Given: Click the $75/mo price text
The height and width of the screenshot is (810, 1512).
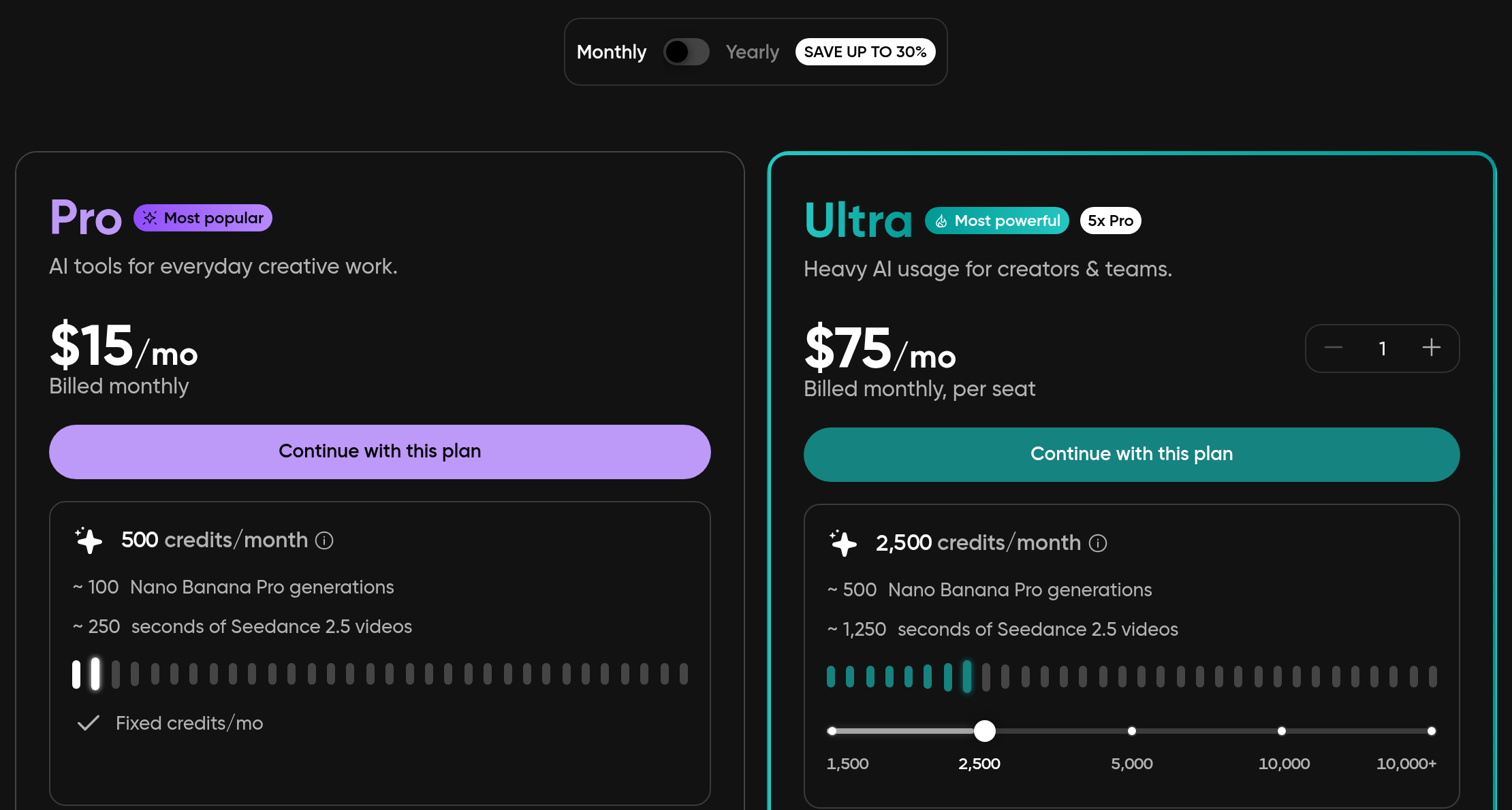Looking at the screenshot, I should click(x=880, y=348).
